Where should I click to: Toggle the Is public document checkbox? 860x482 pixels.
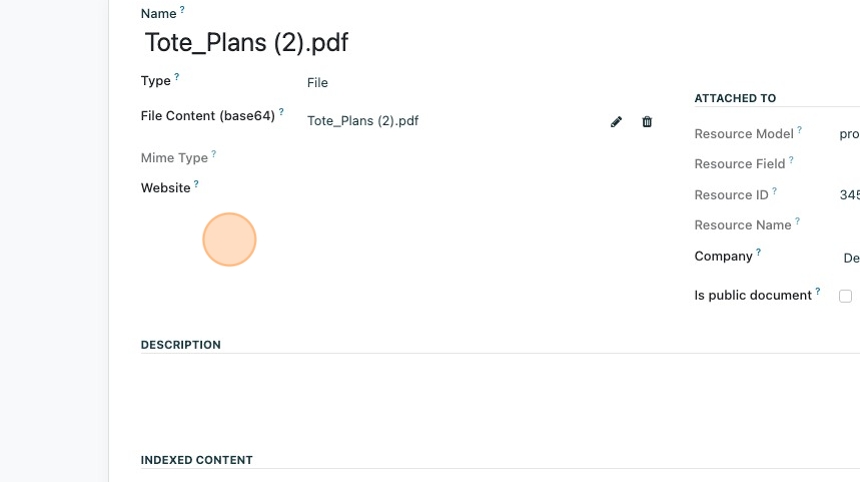tap(845, 296)
